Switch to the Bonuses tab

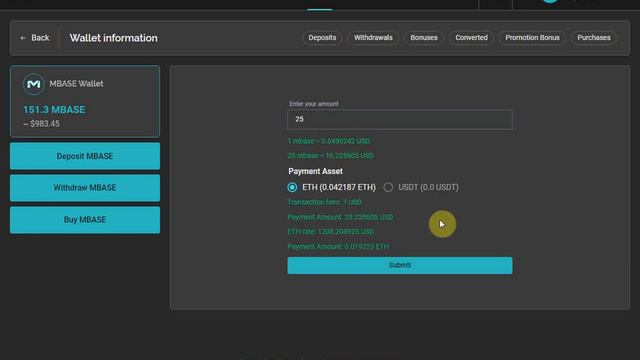(x=424, y=38)
